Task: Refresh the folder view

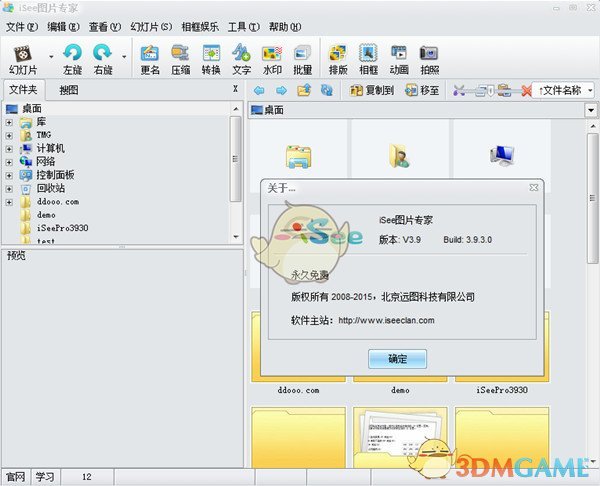Action: [x=326, y=90]
